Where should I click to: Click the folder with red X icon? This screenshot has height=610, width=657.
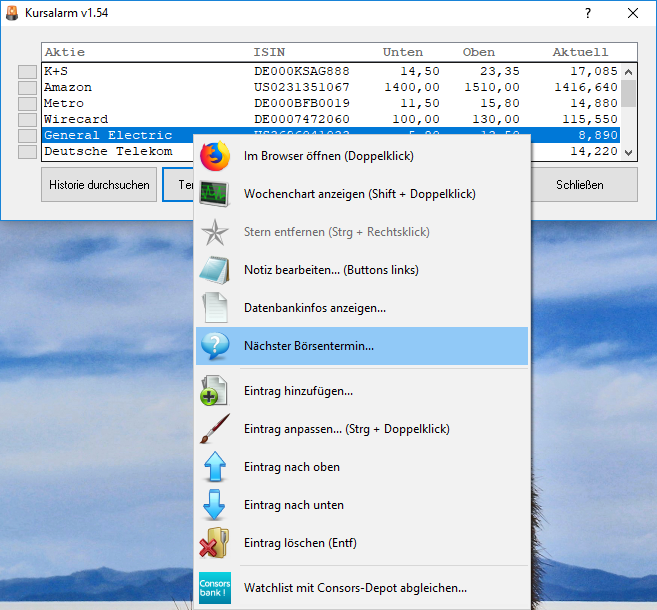214,543
